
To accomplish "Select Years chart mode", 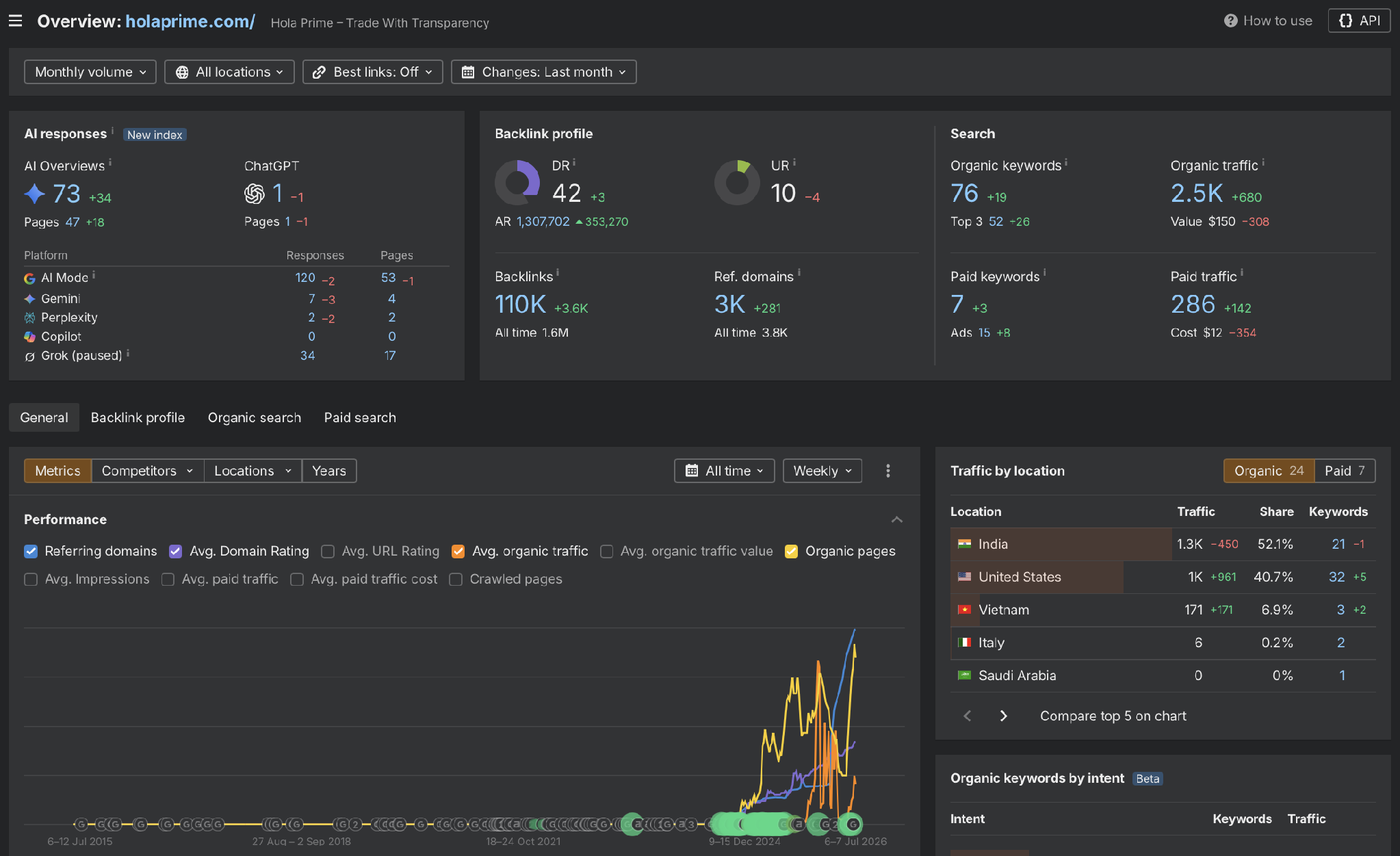I will click(x=329, y=471).
